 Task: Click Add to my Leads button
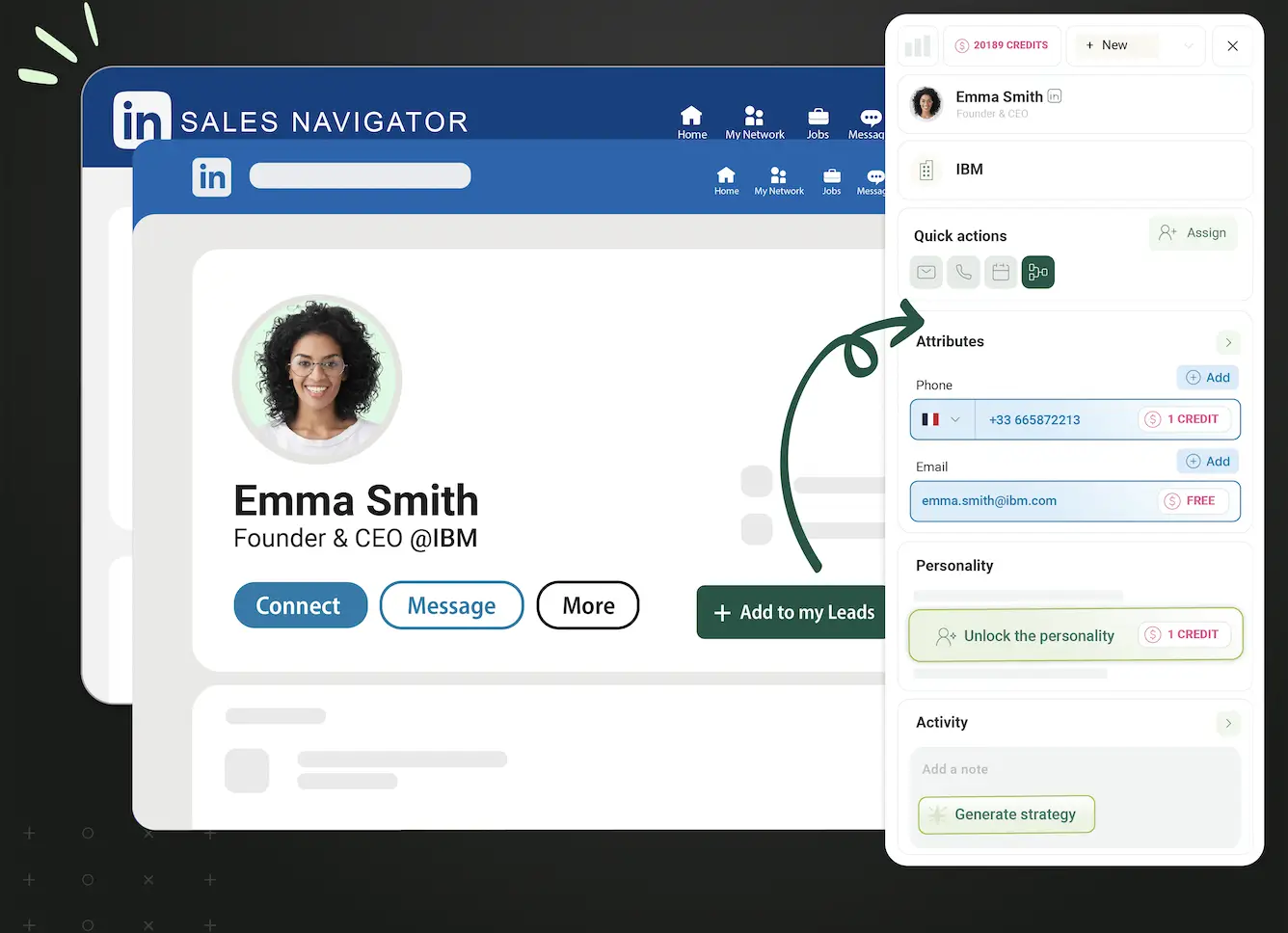tap(792, 612)
